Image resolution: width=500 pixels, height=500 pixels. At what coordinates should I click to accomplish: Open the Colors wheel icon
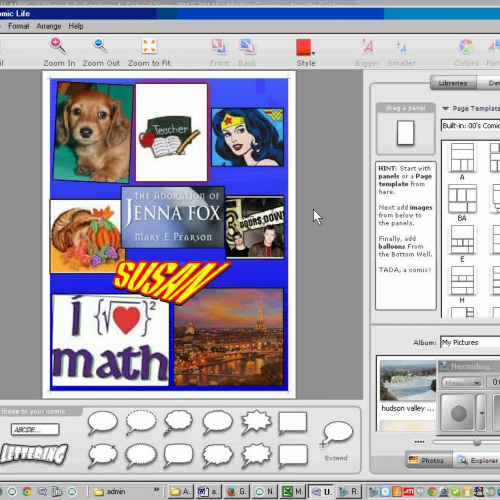click(466, 46)
